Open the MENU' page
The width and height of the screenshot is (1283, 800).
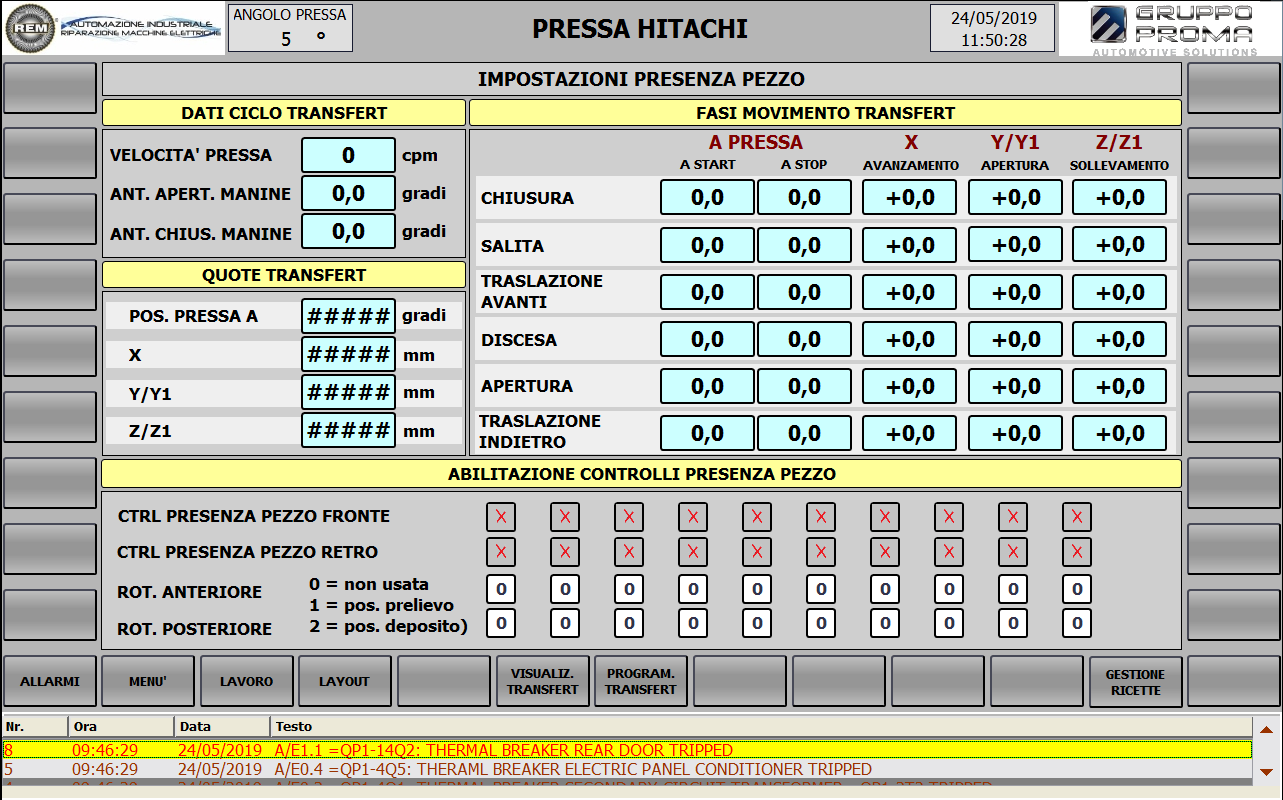pyautogui.click(x=148, y=681)
